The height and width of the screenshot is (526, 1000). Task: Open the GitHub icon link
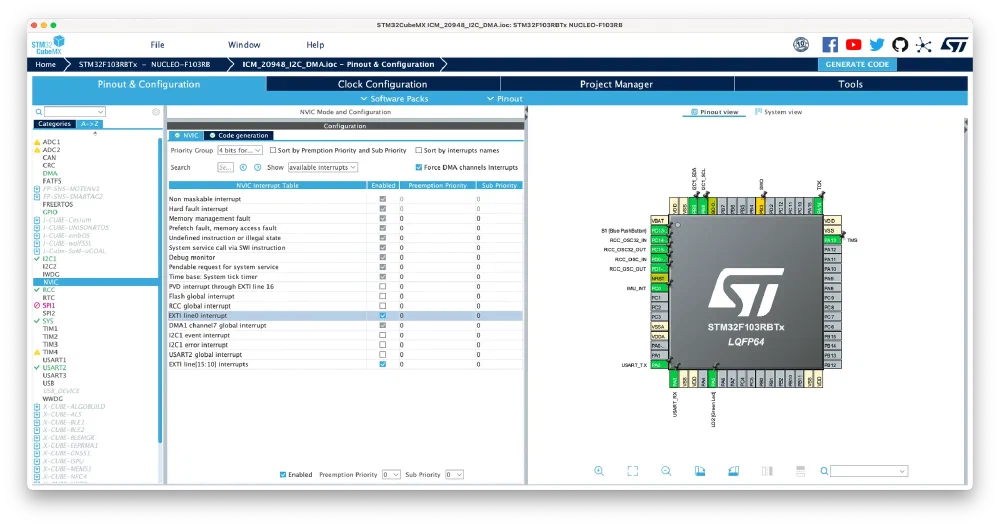[900, 45]
